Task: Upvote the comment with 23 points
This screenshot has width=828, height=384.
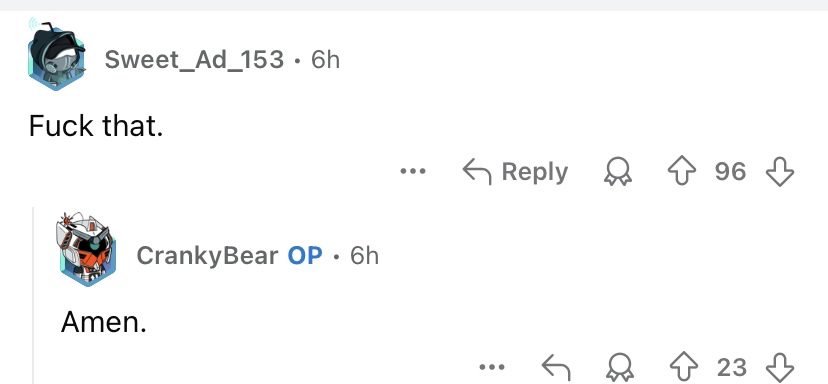Action: pyautogui.click(x=684, y=367)
